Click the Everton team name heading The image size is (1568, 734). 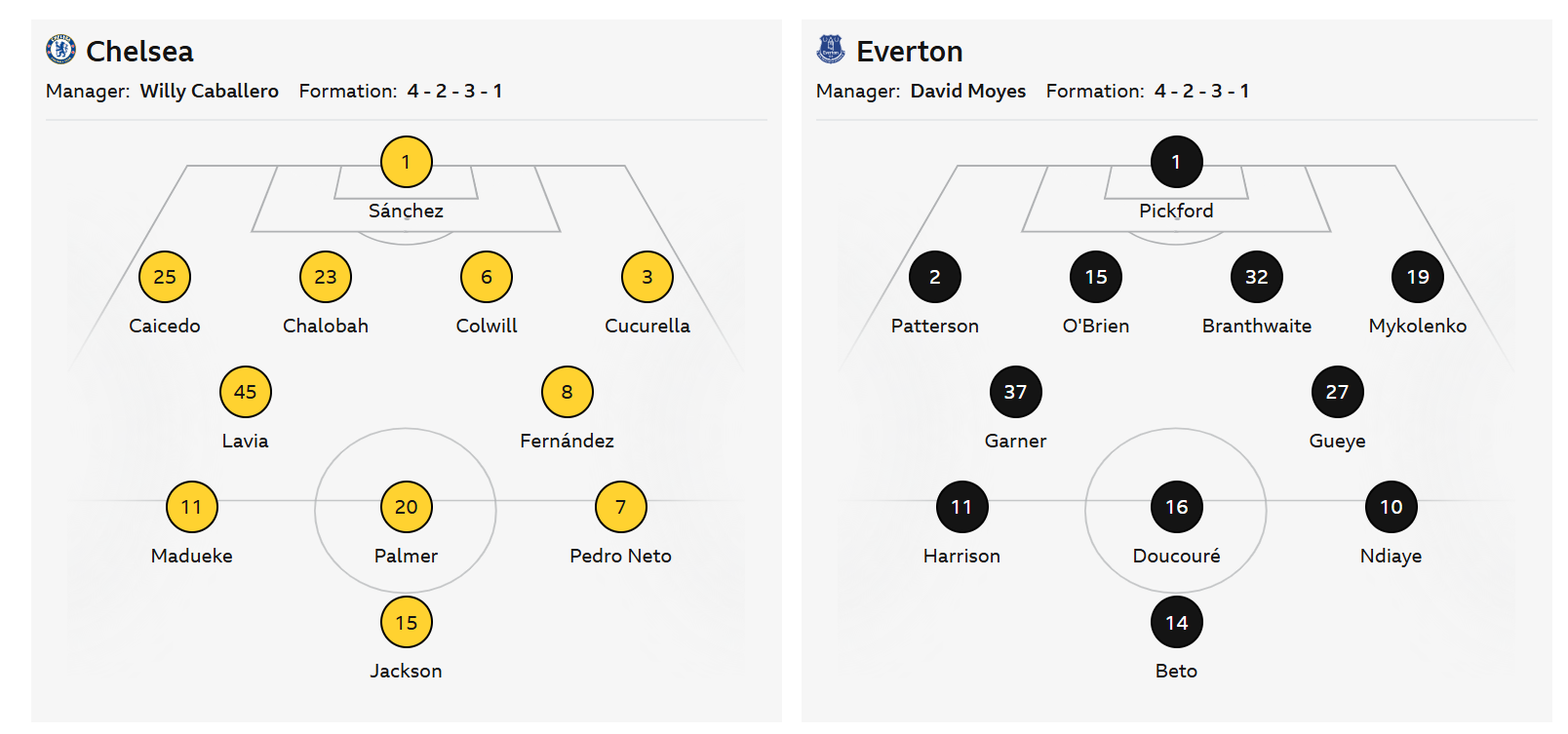(909, 51)
